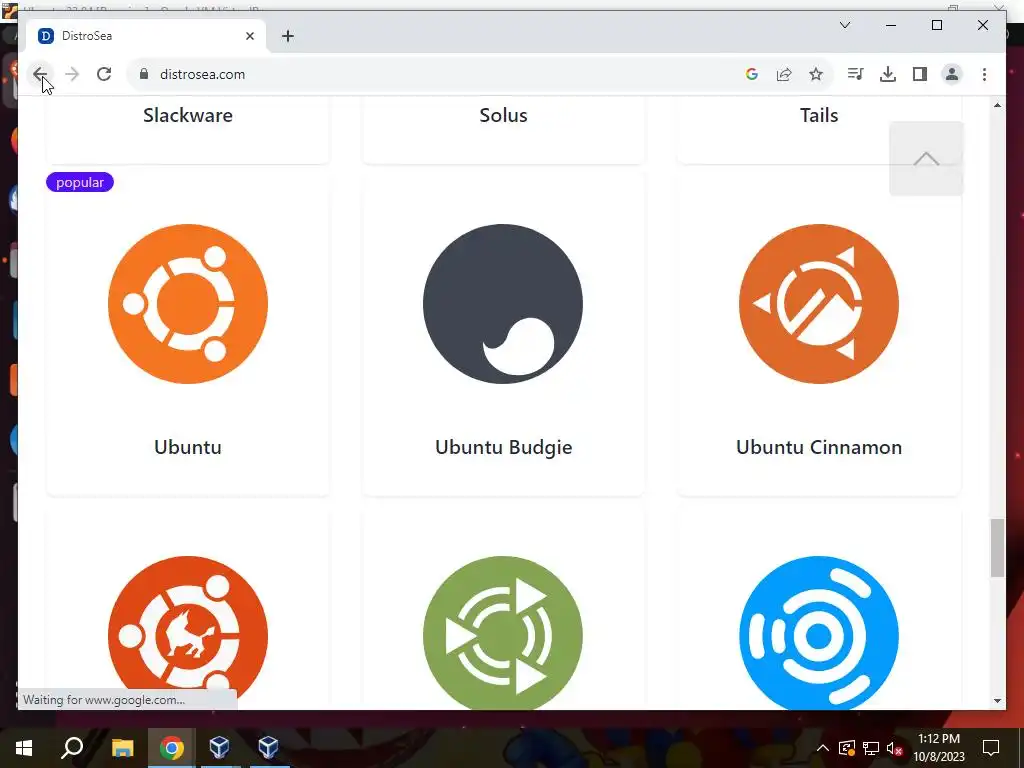1024x768 pixels.
Task: Close the DistroSea tab
Action: pos(249,36)
